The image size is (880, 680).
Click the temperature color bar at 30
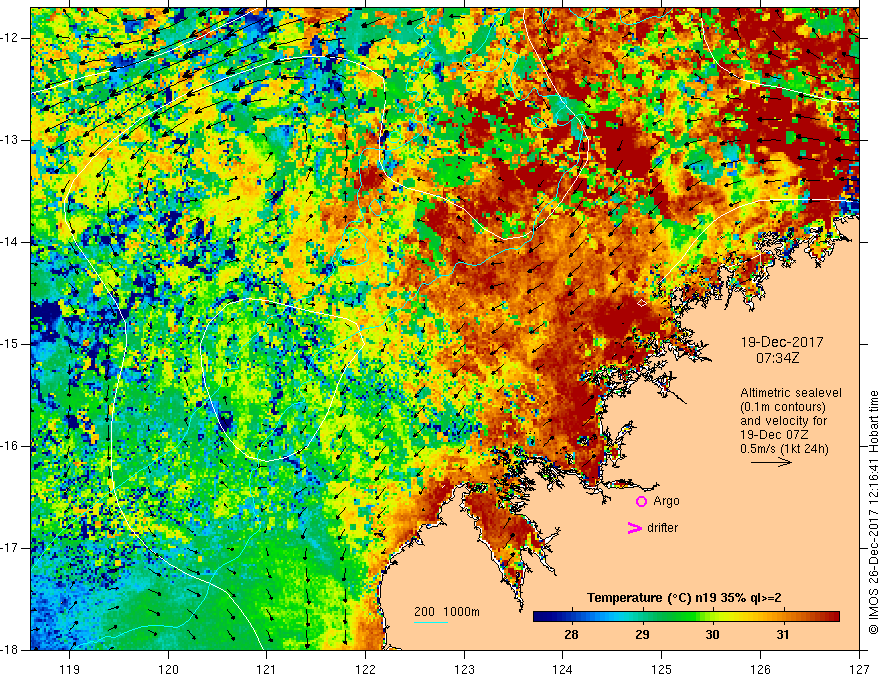[712, 617]
